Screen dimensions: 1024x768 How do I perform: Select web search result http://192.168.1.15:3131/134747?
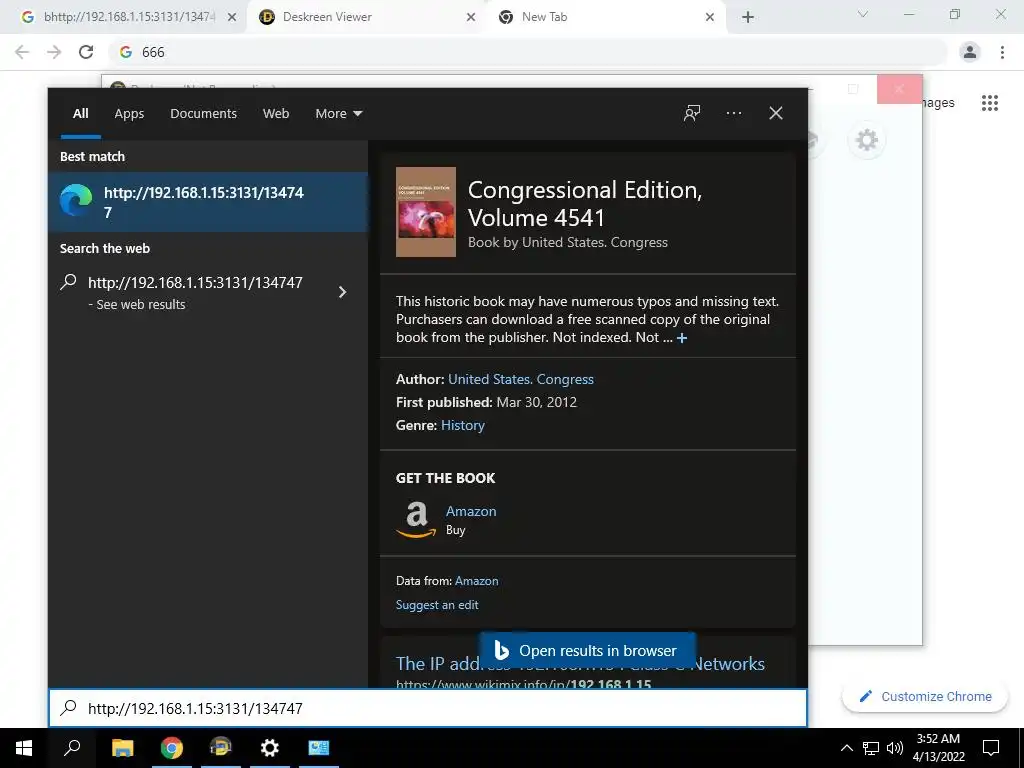pos(195,292)
